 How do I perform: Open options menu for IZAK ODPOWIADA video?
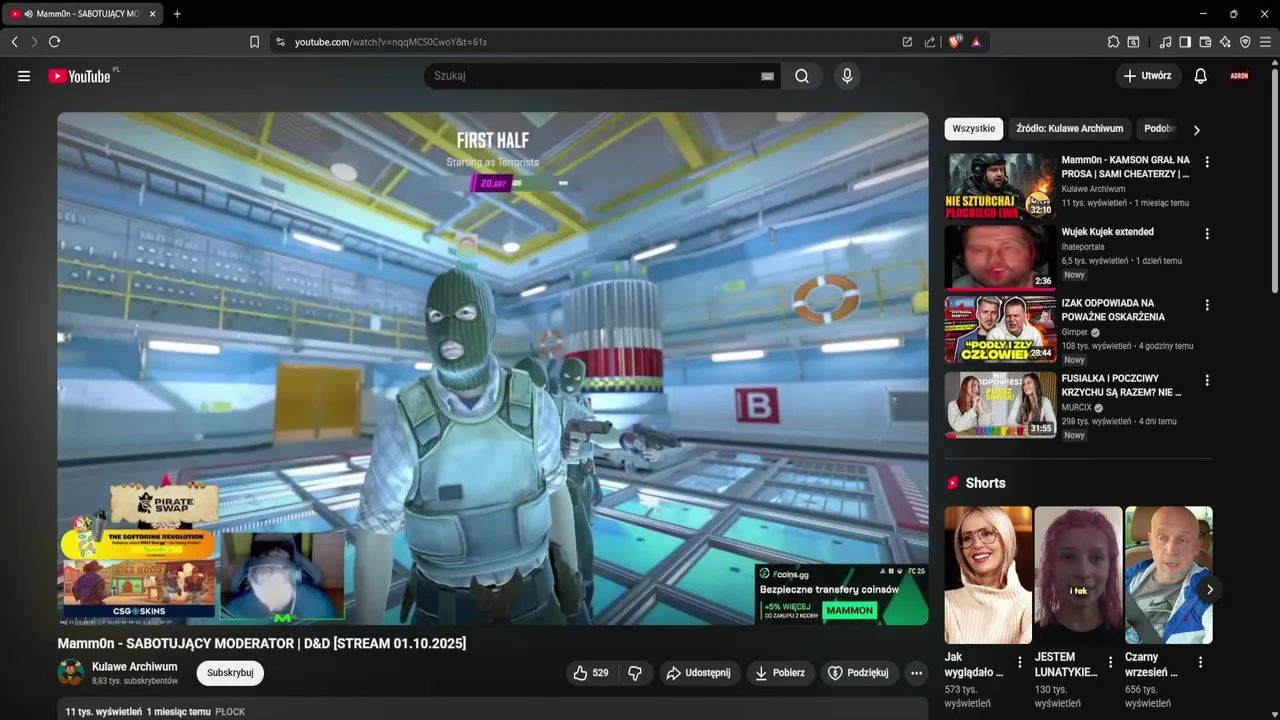(1207, 305)
